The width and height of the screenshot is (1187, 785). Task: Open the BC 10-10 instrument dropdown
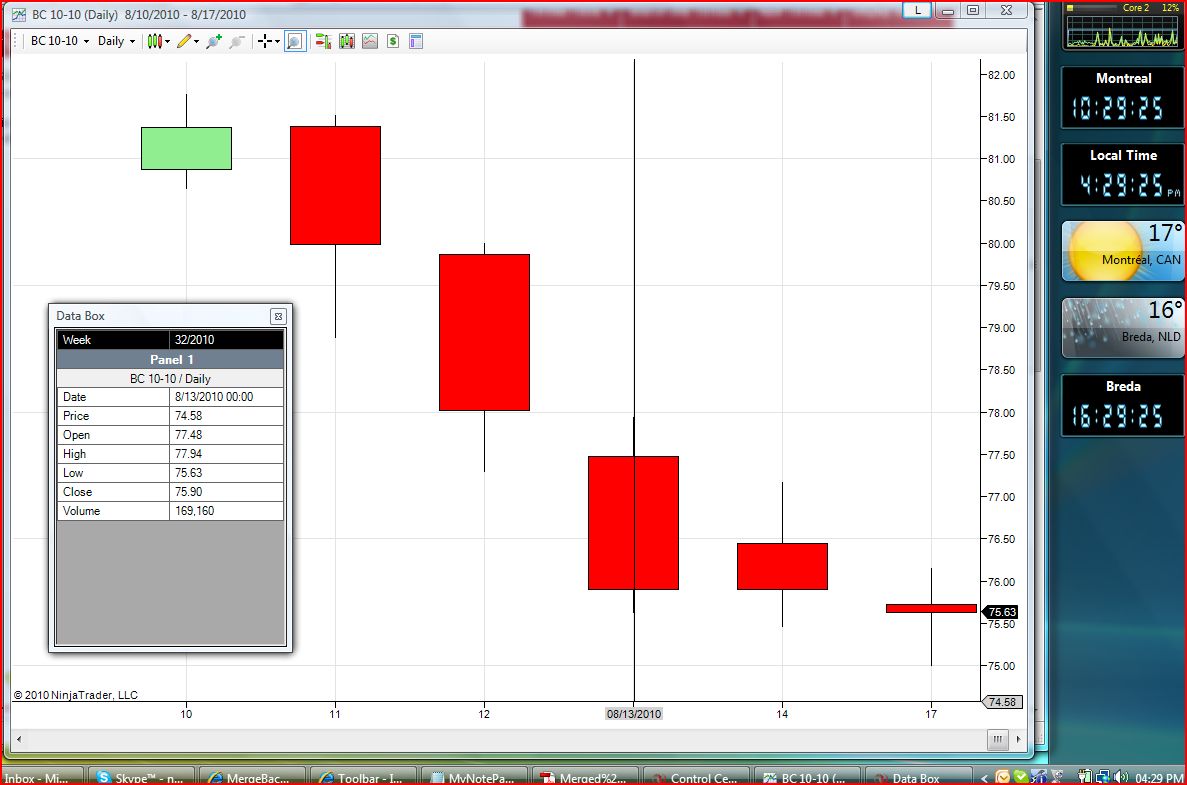(x=59, y=41)
